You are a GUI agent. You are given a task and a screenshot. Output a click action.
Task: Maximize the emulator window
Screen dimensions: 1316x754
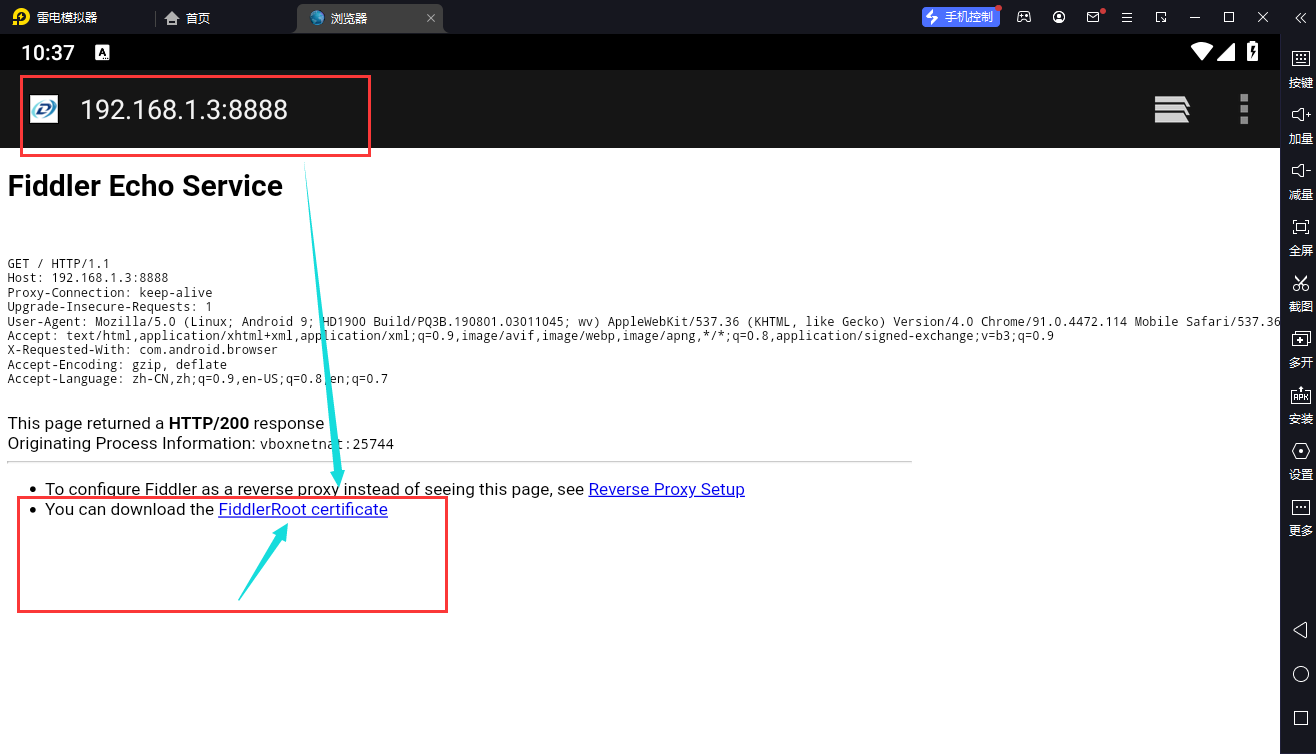coord(1230,17)
